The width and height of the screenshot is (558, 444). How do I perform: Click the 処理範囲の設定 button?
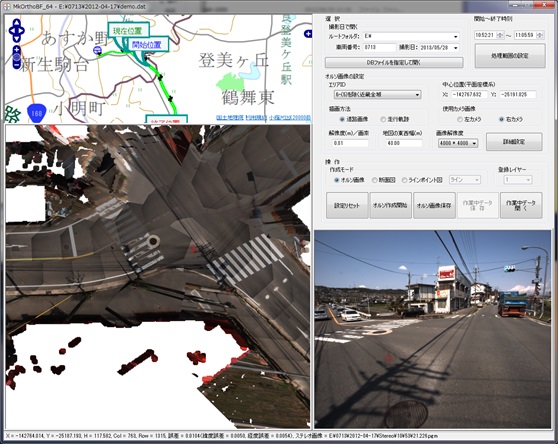(510, 56)
